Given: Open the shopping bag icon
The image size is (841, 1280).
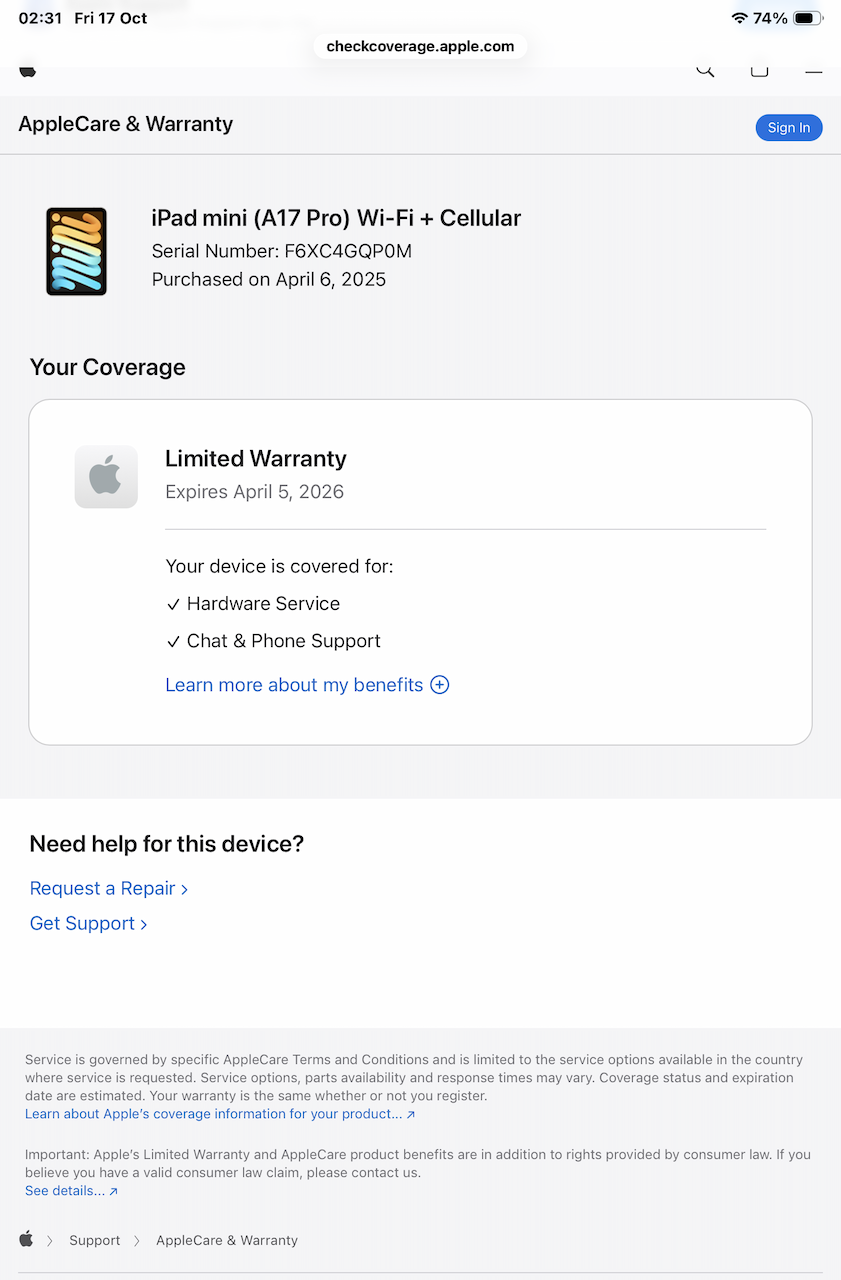Looking at the screenshot, I should (x=759, y=69).
